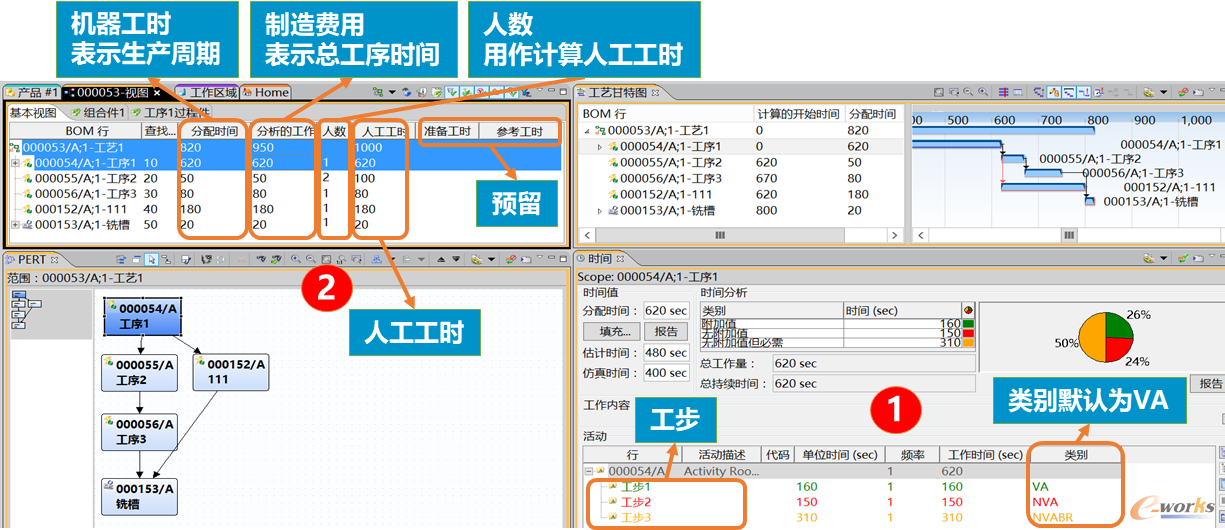
Task: Click red alignment lines icon in Gantt toolbar
Action: [1003, 92]
